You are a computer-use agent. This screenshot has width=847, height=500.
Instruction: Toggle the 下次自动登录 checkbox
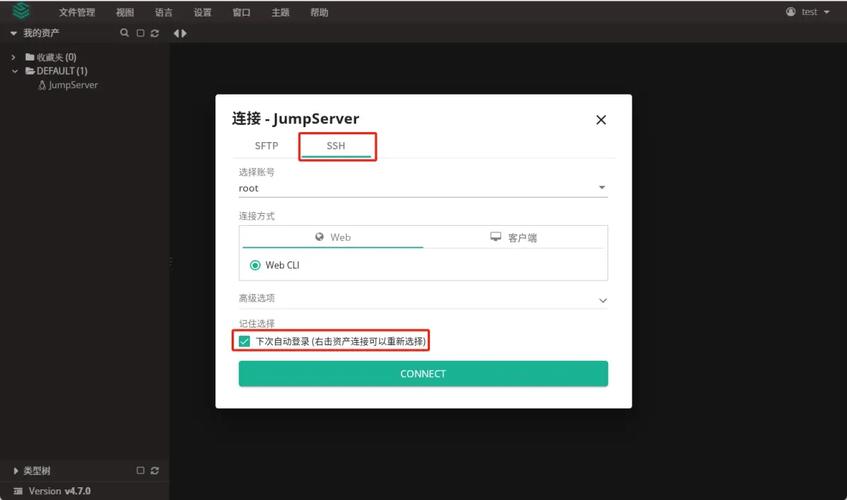[244, 341]
